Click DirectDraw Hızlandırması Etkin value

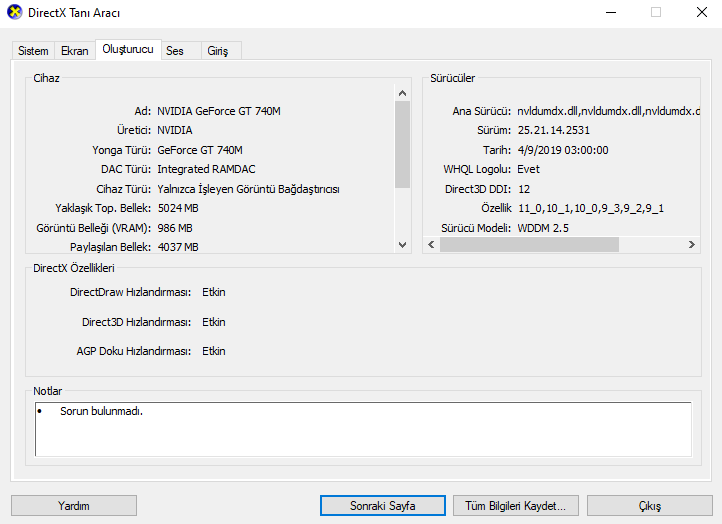pos(214,292)
